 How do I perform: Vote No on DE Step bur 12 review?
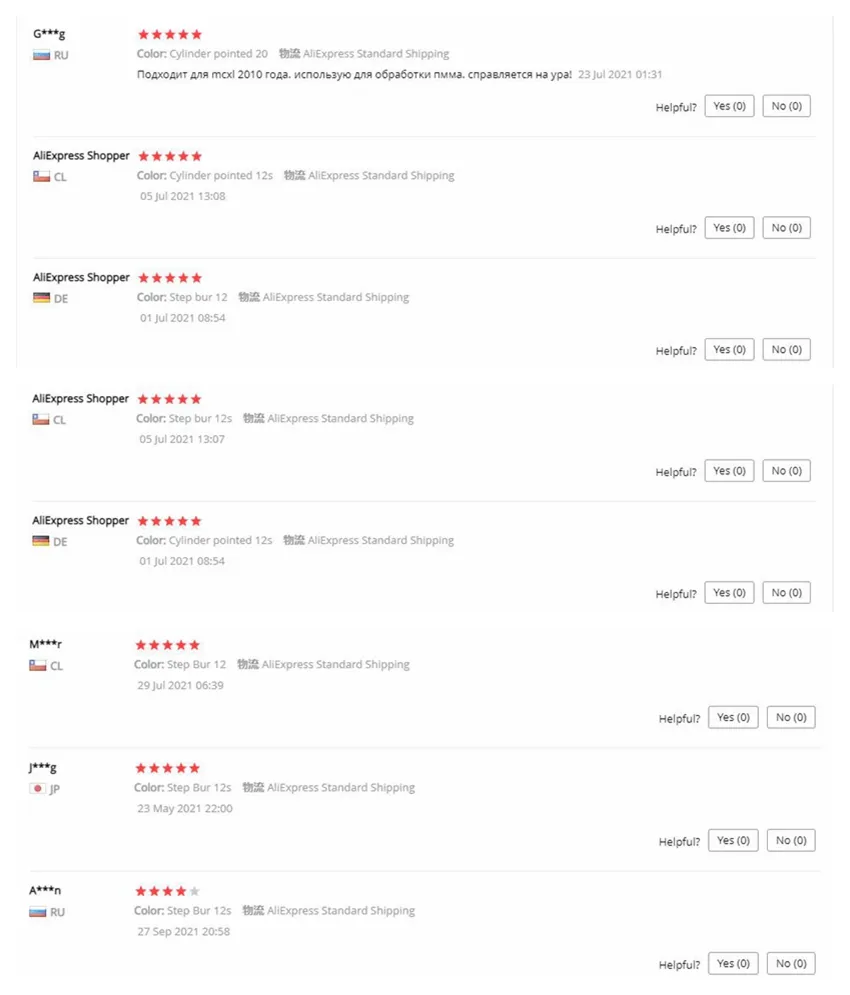click(x=787, y=350)
